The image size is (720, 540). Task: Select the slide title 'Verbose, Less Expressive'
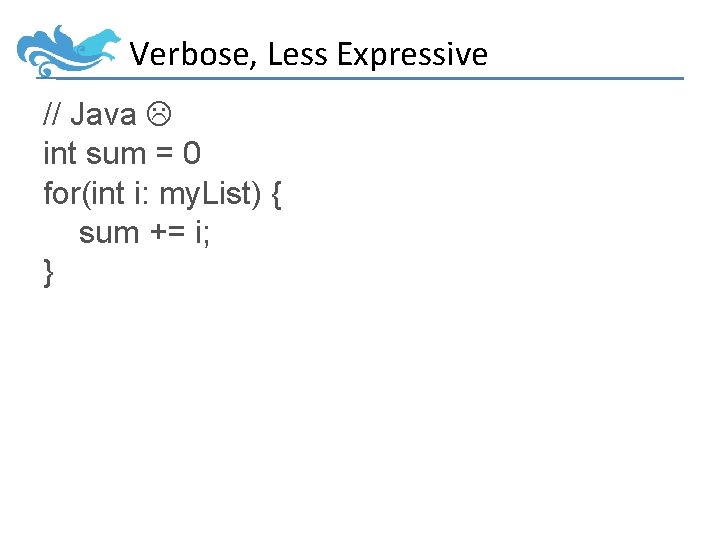(308, 53)
